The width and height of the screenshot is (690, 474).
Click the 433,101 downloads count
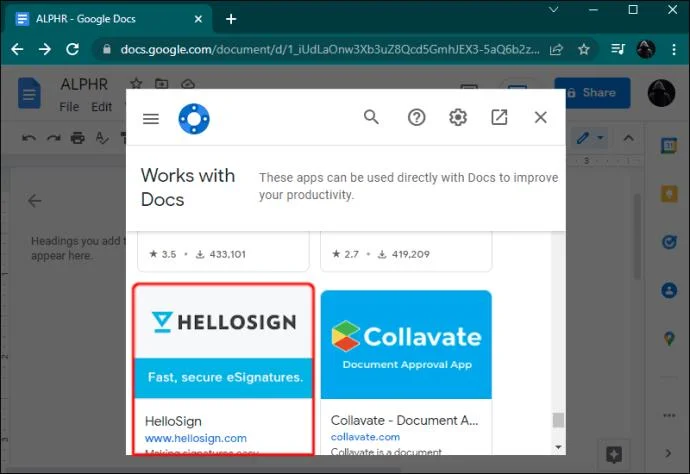point(227,254)
